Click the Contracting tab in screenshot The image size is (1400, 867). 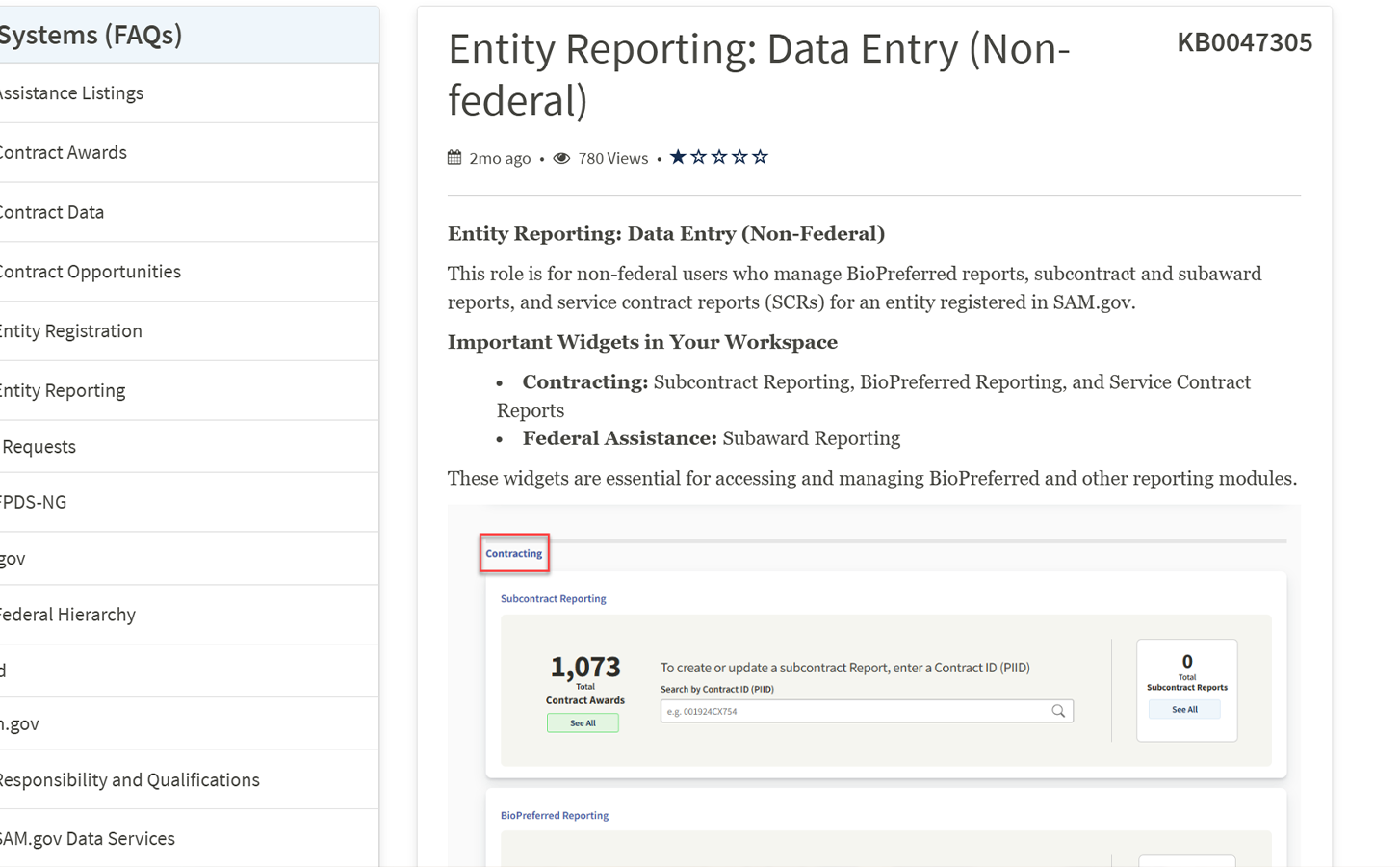[x=514, y=554]
